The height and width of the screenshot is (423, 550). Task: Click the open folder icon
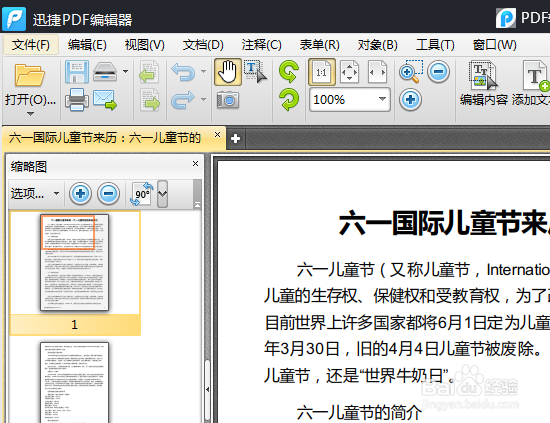coord(30,75)
